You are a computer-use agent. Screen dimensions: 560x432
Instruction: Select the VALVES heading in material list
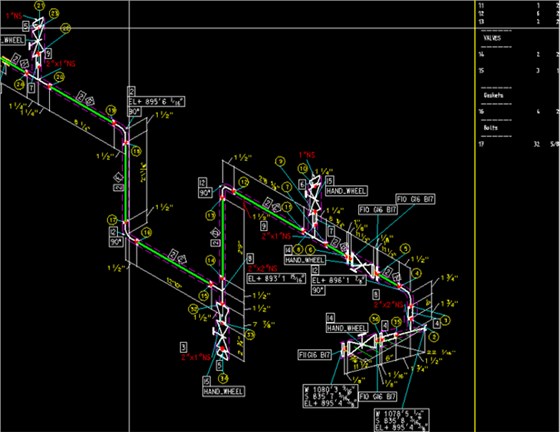(x=492, y=38)
